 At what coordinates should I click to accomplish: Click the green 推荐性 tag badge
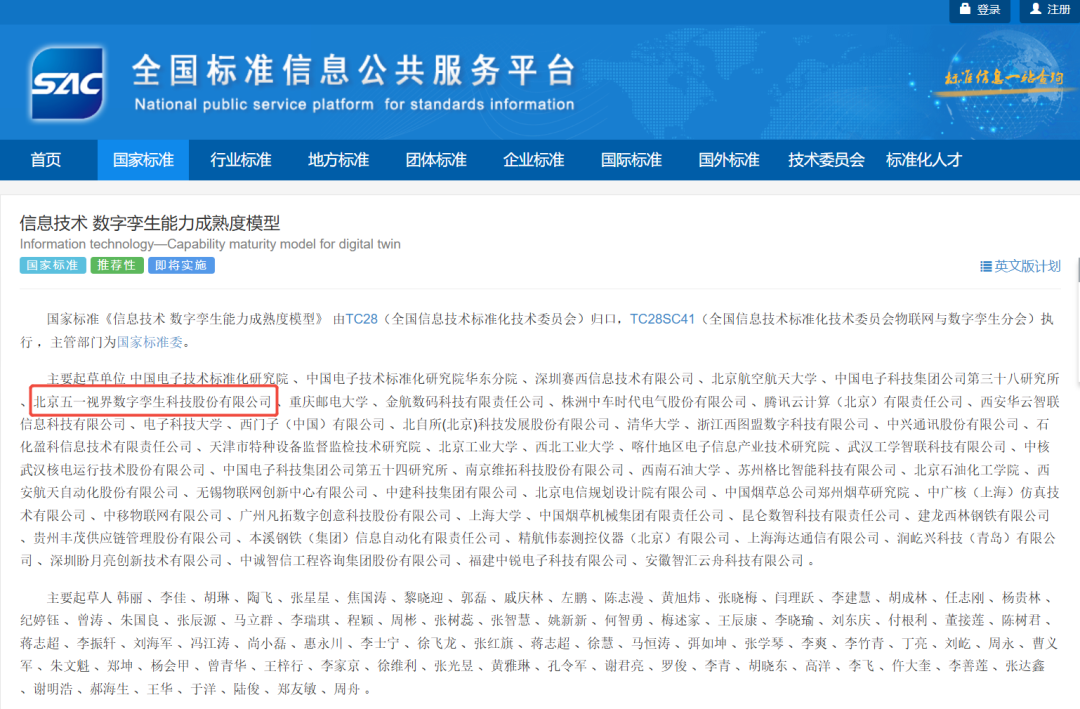(116, 265)
